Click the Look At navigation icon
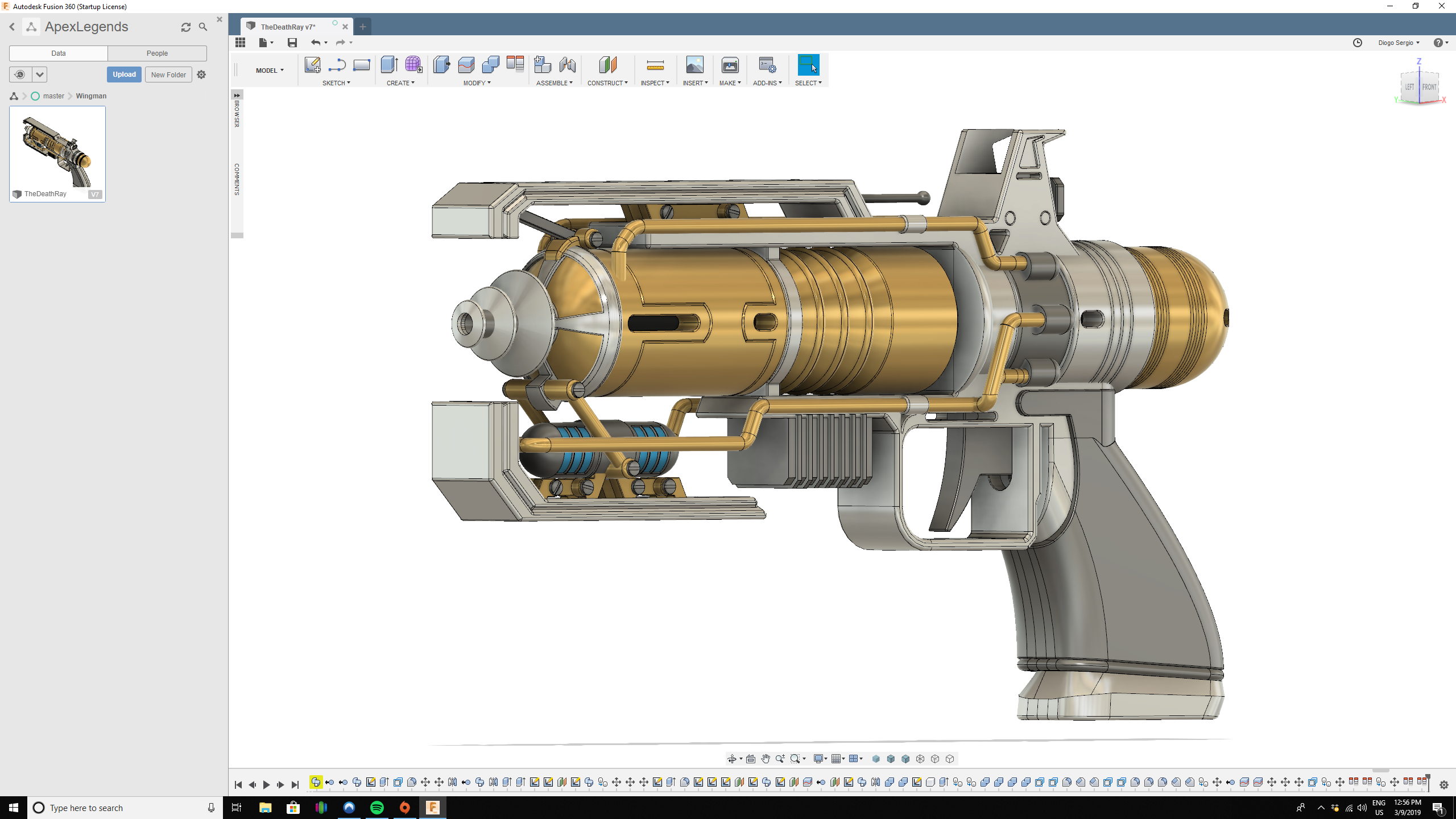Viewport: 1456px width, 819px height. pos(751,759)
